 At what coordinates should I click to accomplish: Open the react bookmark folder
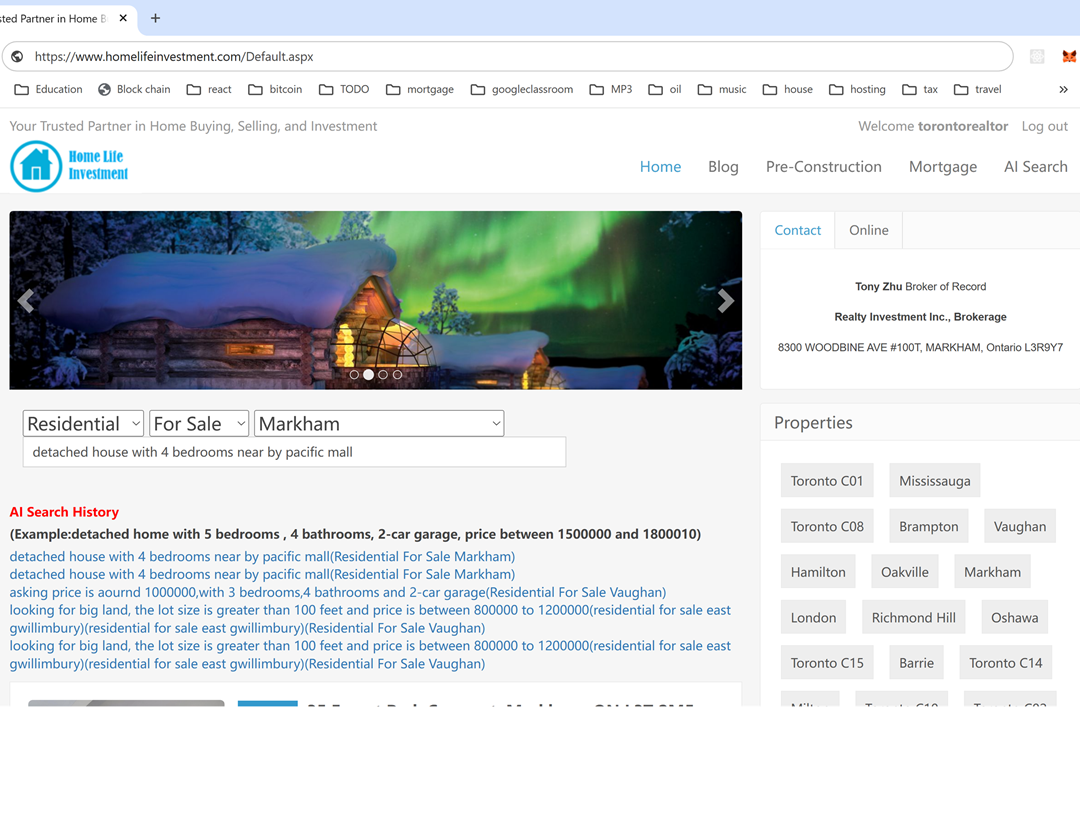[209, 90]
